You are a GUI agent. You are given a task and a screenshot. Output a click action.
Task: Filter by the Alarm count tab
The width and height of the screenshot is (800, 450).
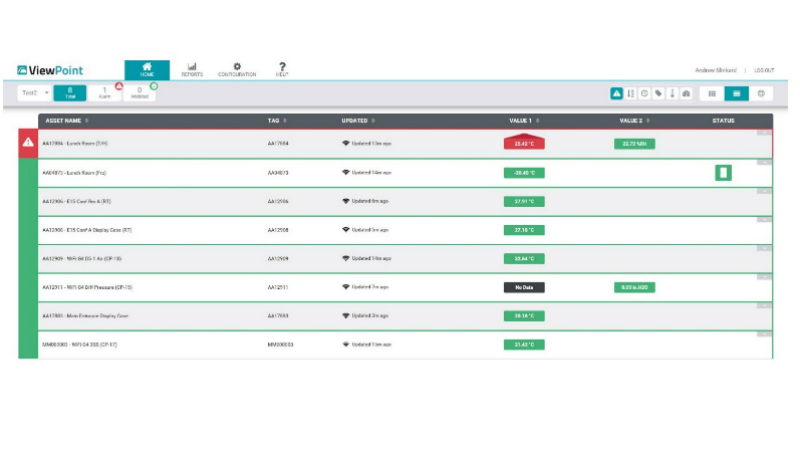105,93
